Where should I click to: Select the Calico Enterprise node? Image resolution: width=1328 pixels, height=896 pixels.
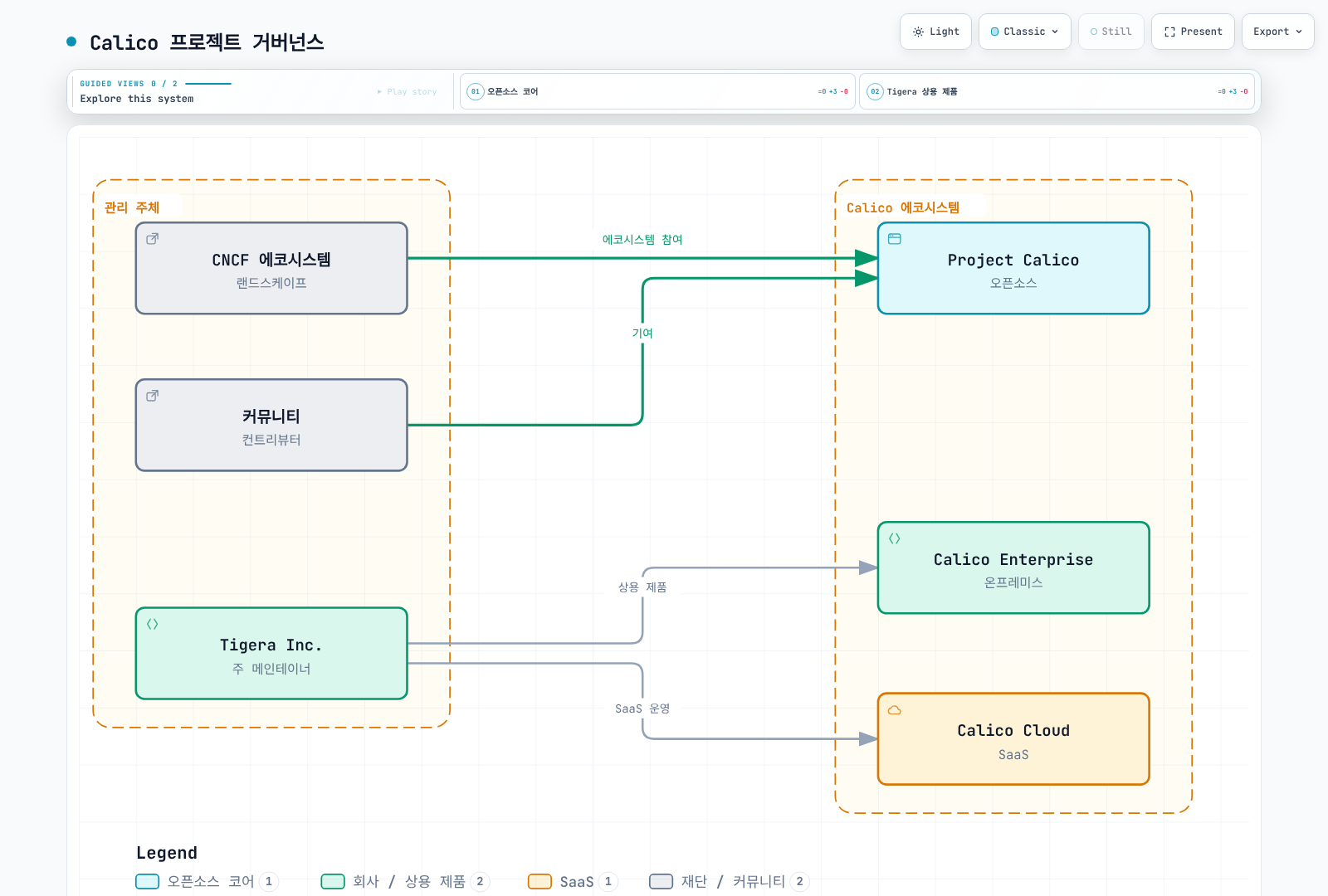point(1013,567)
